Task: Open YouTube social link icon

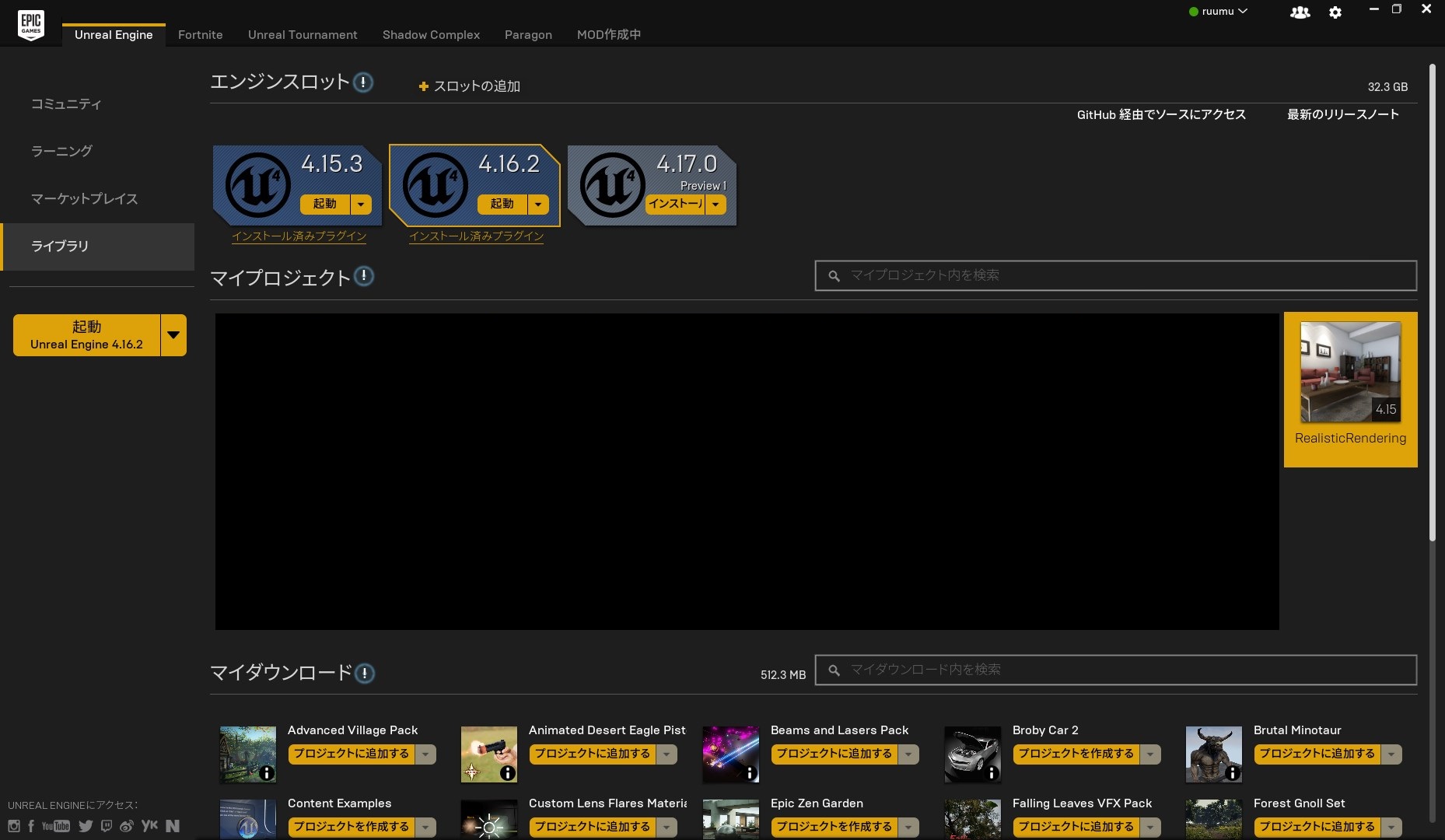Action: [56, 826]
